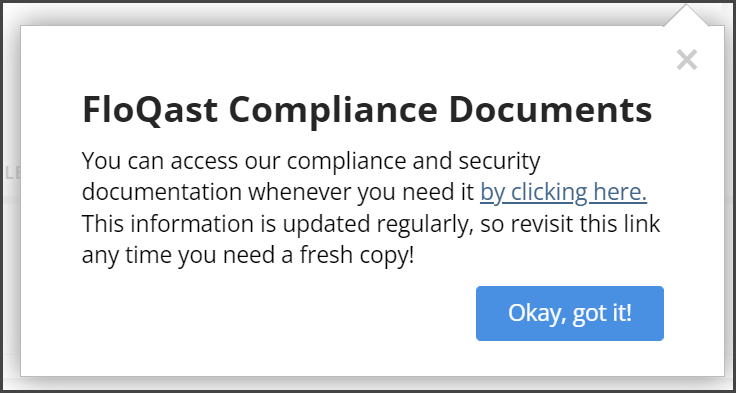Click the word 'here.' at the link's end
Screen dimensions: 736x393
620,192
